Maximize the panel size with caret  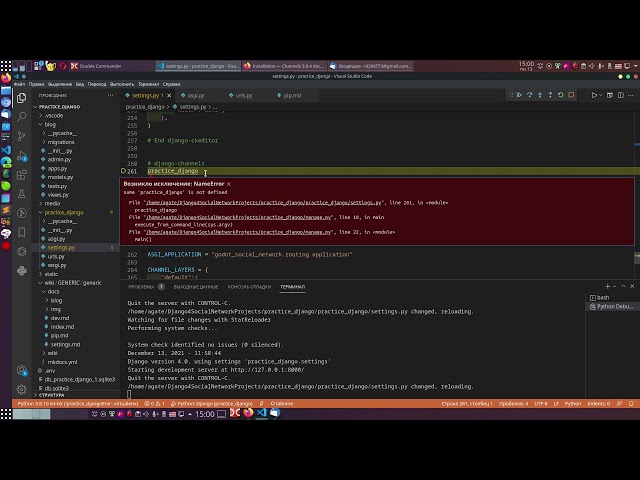click(x=623, y=287)
